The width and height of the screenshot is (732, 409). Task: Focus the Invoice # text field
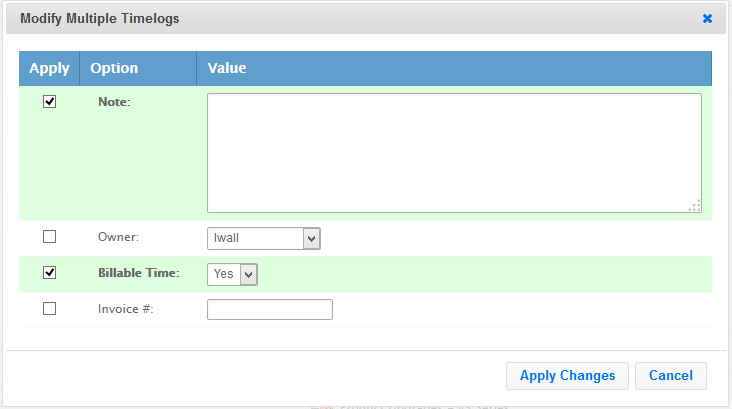(269, 310)
